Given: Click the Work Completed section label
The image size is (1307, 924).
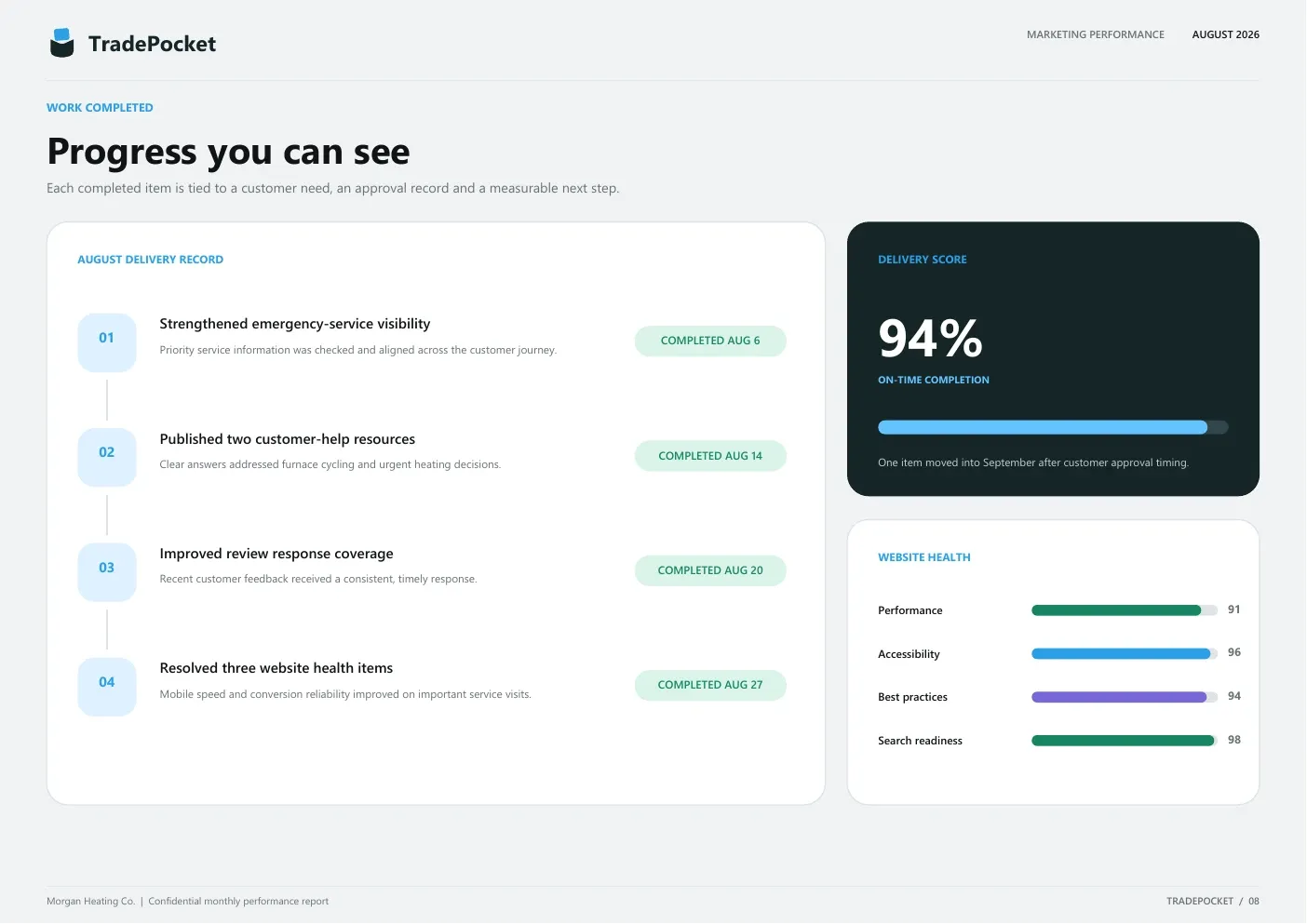Looking at the screenshot, I should tap(100, 108).
